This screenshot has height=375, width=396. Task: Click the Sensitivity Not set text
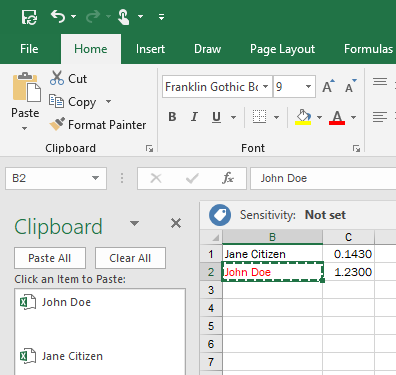pyautogui.click(x=325, y=215)
